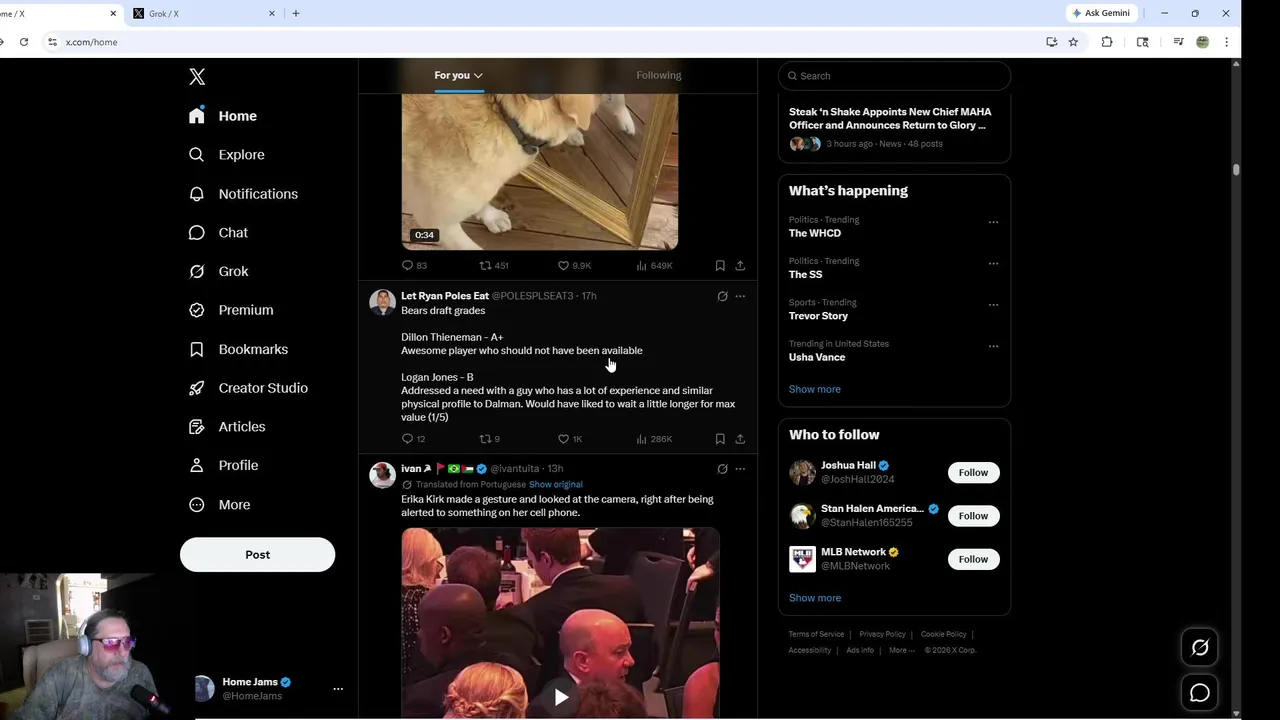Click the Post button
Image resolution: width=1280 pixels, height=720 pixels.
257,555
